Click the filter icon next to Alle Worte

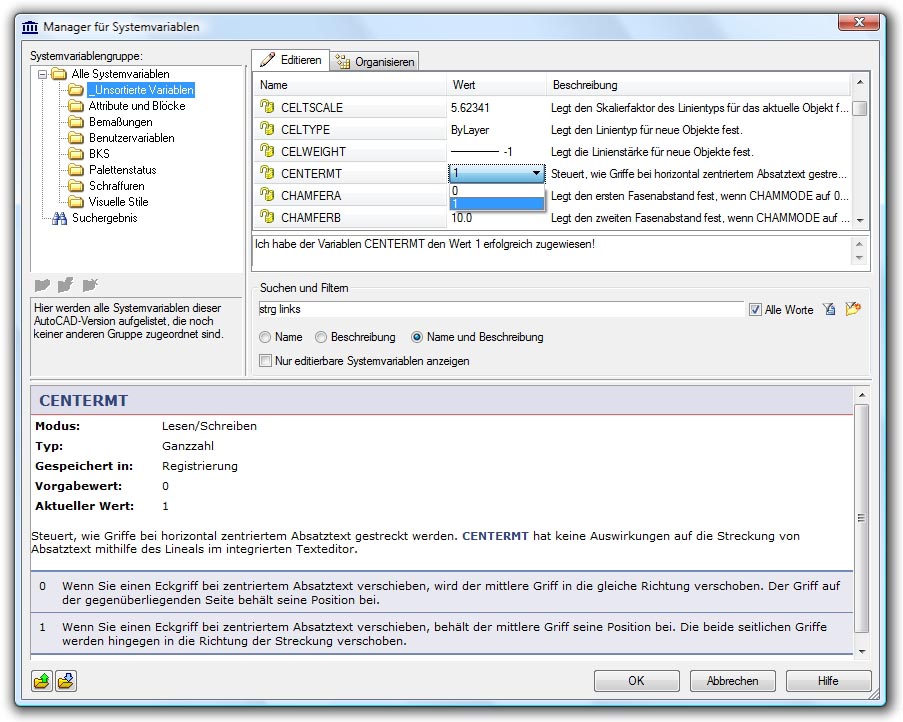(x=829, y=309)
